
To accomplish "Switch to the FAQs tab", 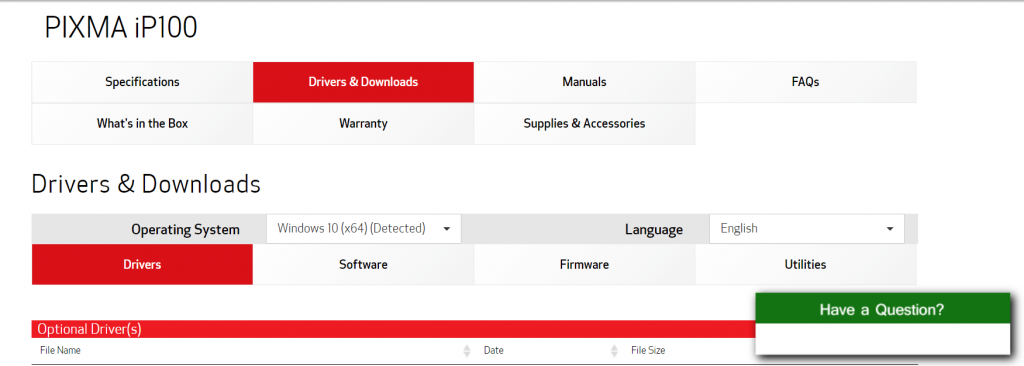I will tap(805, 82).
